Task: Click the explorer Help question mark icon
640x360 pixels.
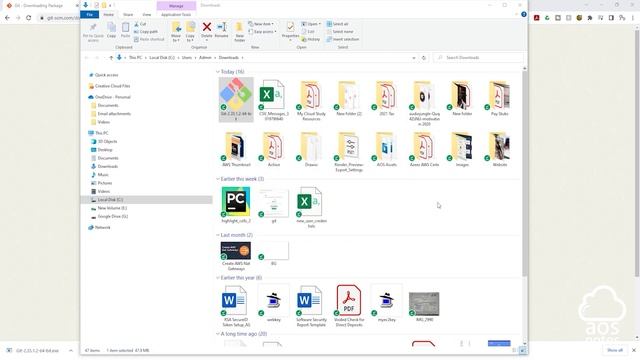Action: click(x=524, y=14)
